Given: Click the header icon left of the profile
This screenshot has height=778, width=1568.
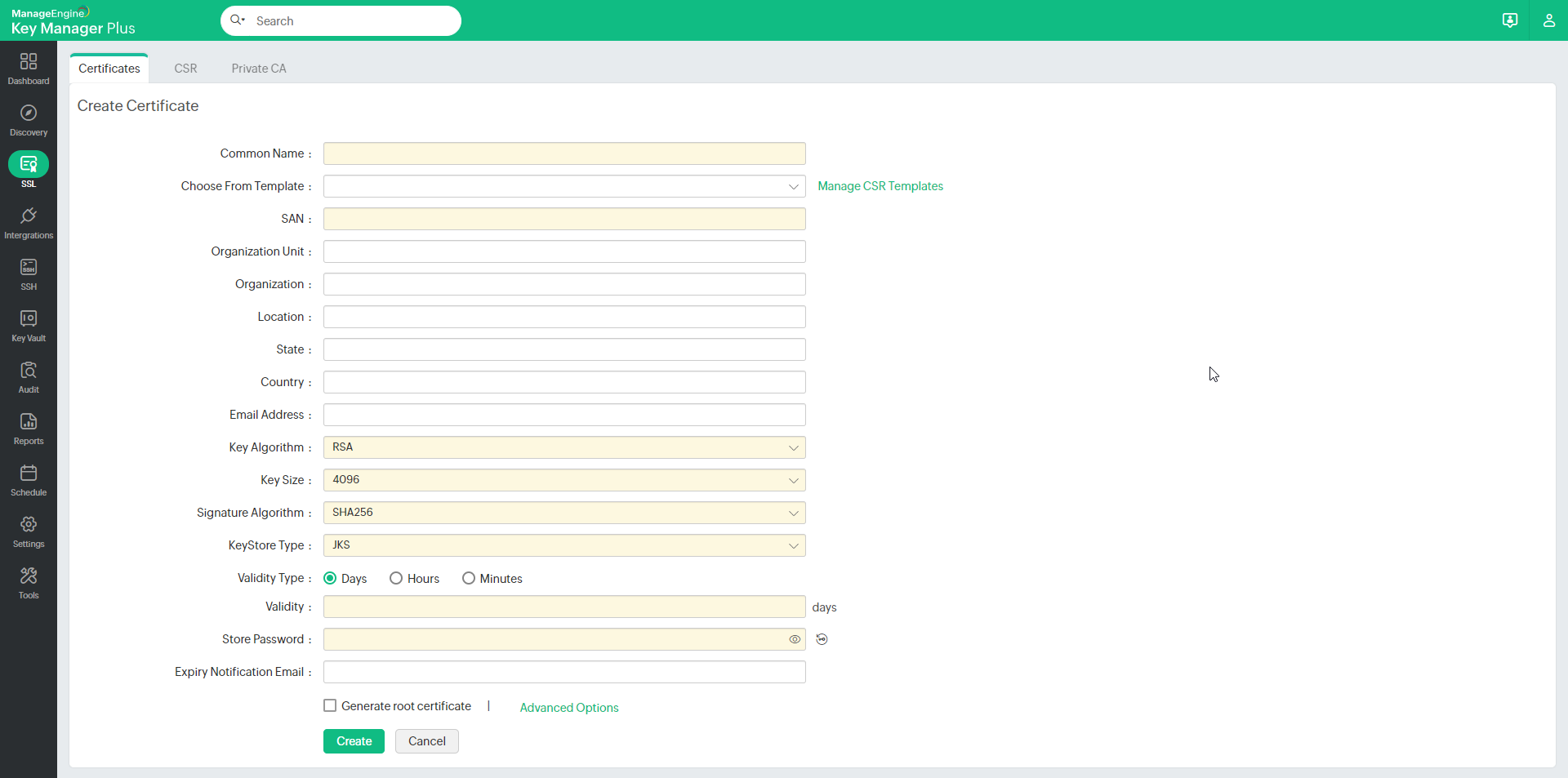Looking at the screenshot, I should 1510,20.
